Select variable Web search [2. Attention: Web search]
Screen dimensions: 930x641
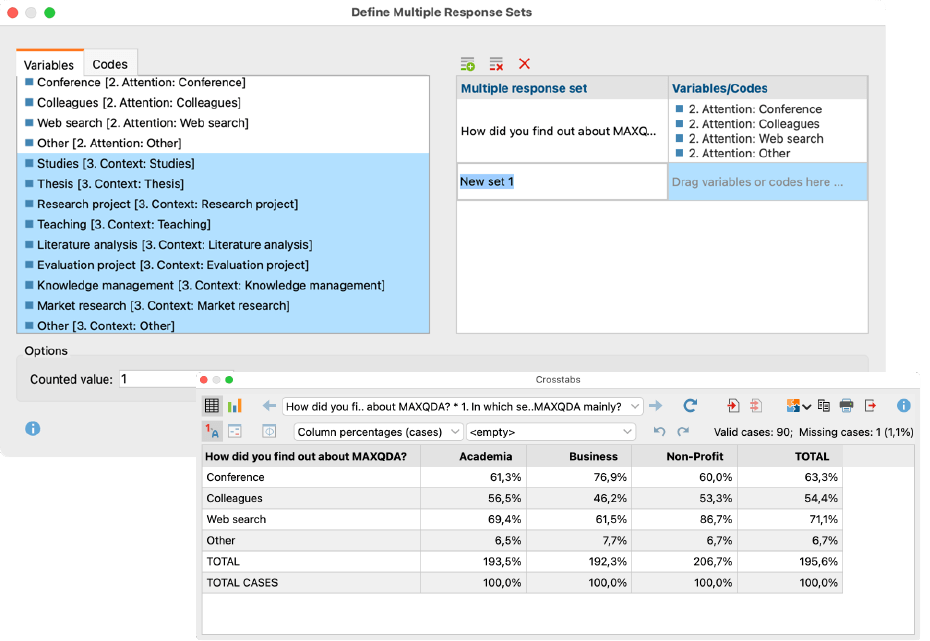pos(223,123)
